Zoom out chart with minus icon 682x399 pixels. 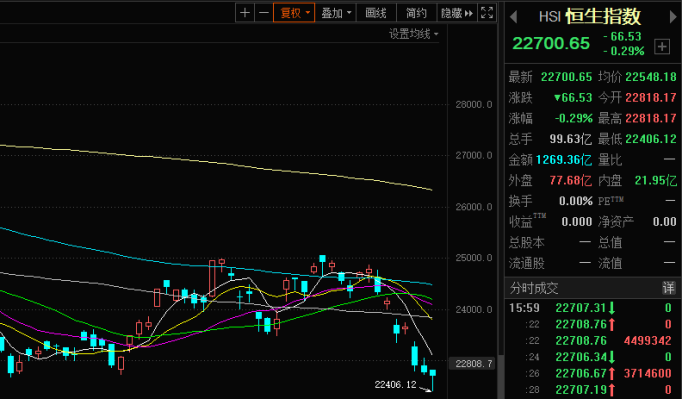coord(264,13)
